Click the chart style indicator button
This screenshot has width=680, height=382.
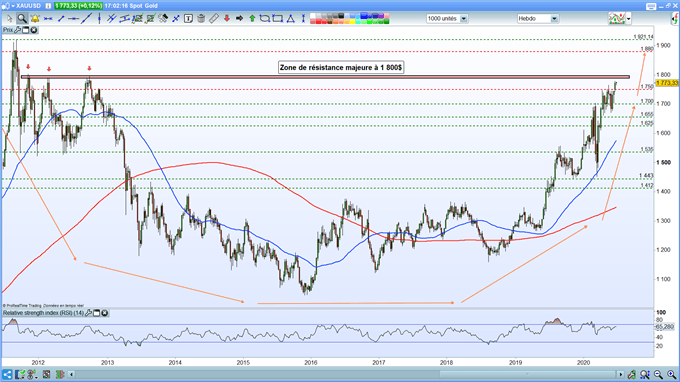coord(617,19)
